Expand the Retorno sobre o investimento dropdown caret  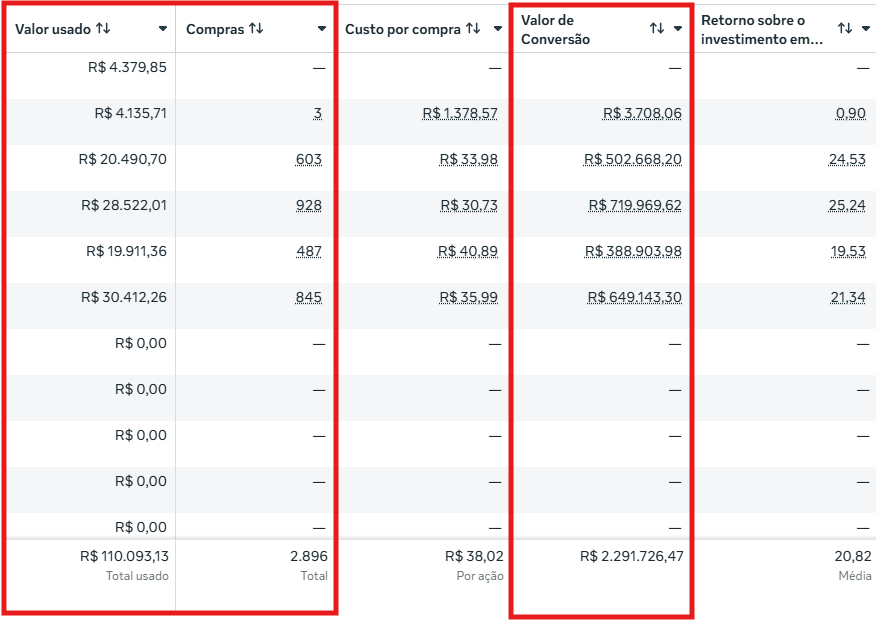coord(866,29)
